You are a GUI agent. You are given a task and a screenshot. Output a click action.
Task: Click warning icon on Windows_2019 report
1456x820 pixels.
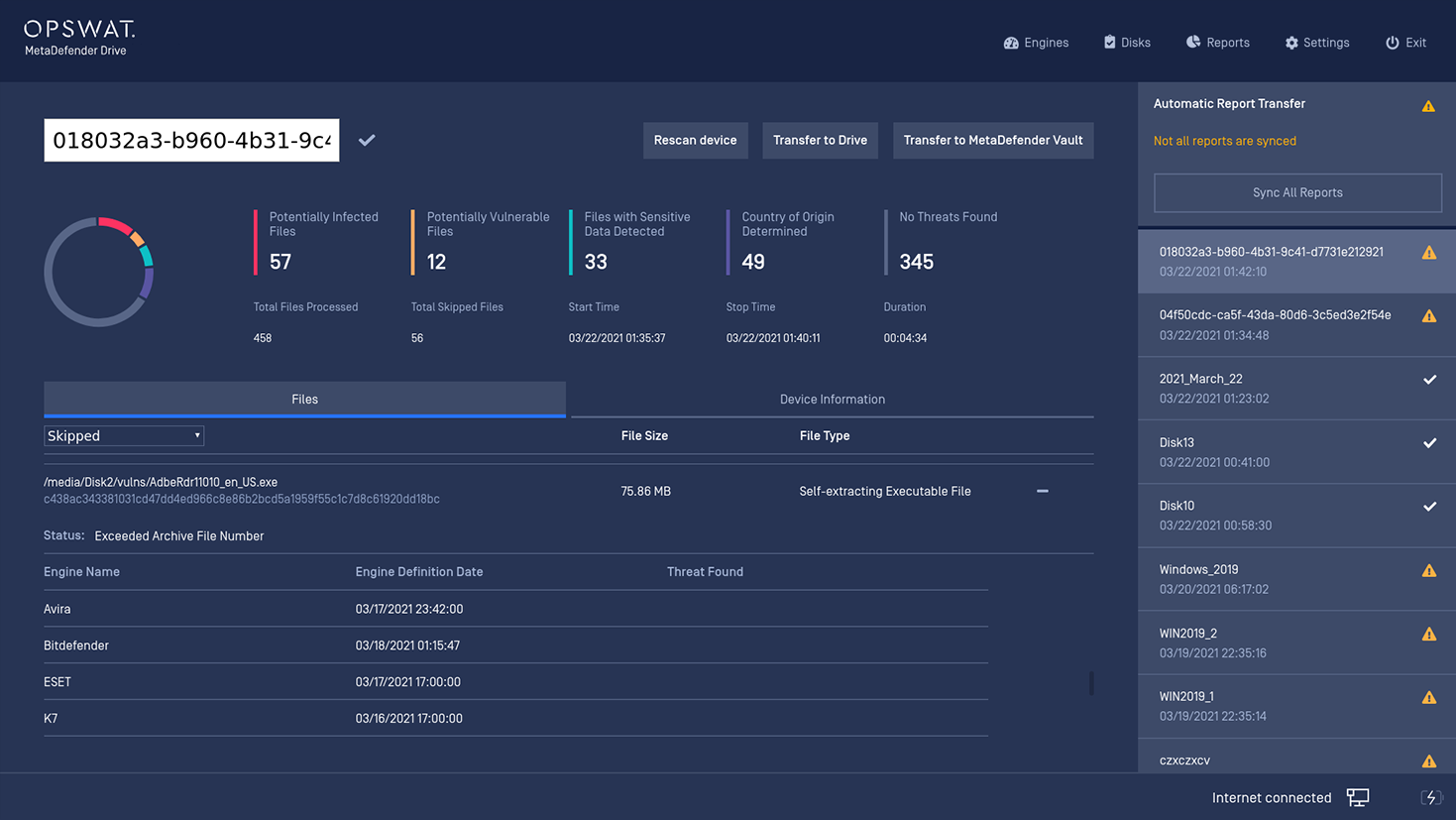tap(1429, 570)
